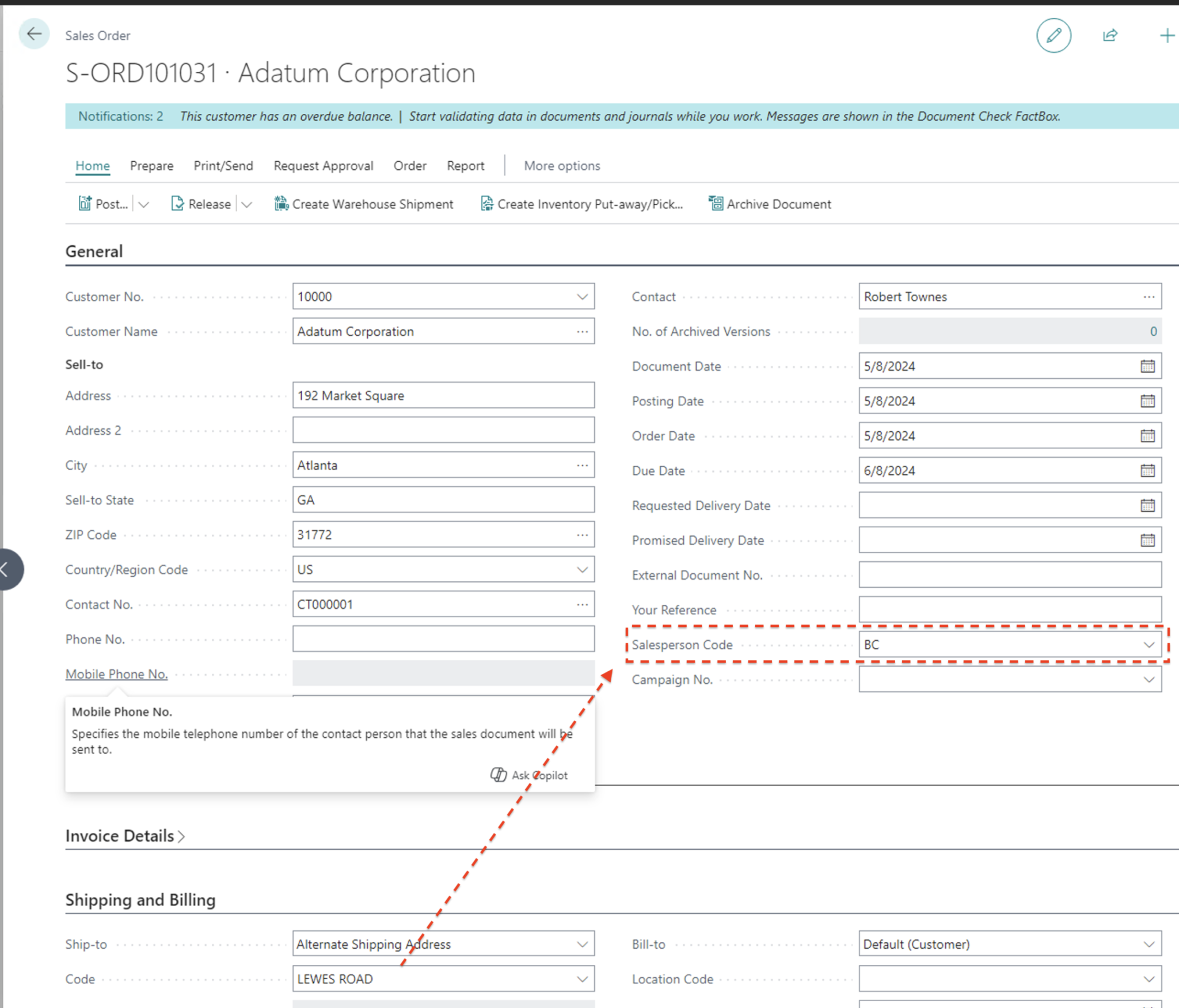The image size is (1179, 1008).
Task: Click the back arrow next to Sales Order
Action: pyautogui.click(x=33, y=34)
